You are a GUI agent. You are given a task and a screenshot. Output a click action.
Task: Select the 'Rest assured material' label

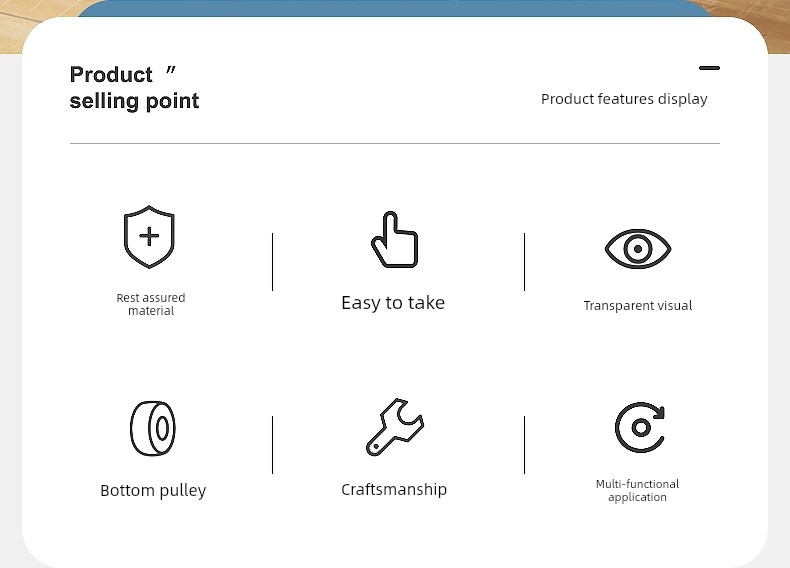coord(151,304)
